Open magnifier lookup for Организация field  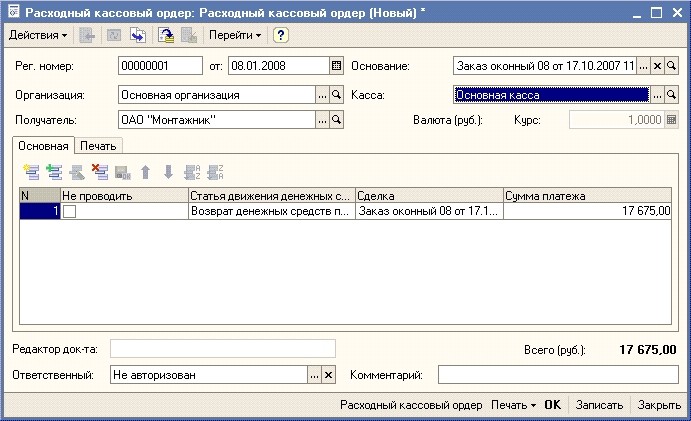point(336,95)
